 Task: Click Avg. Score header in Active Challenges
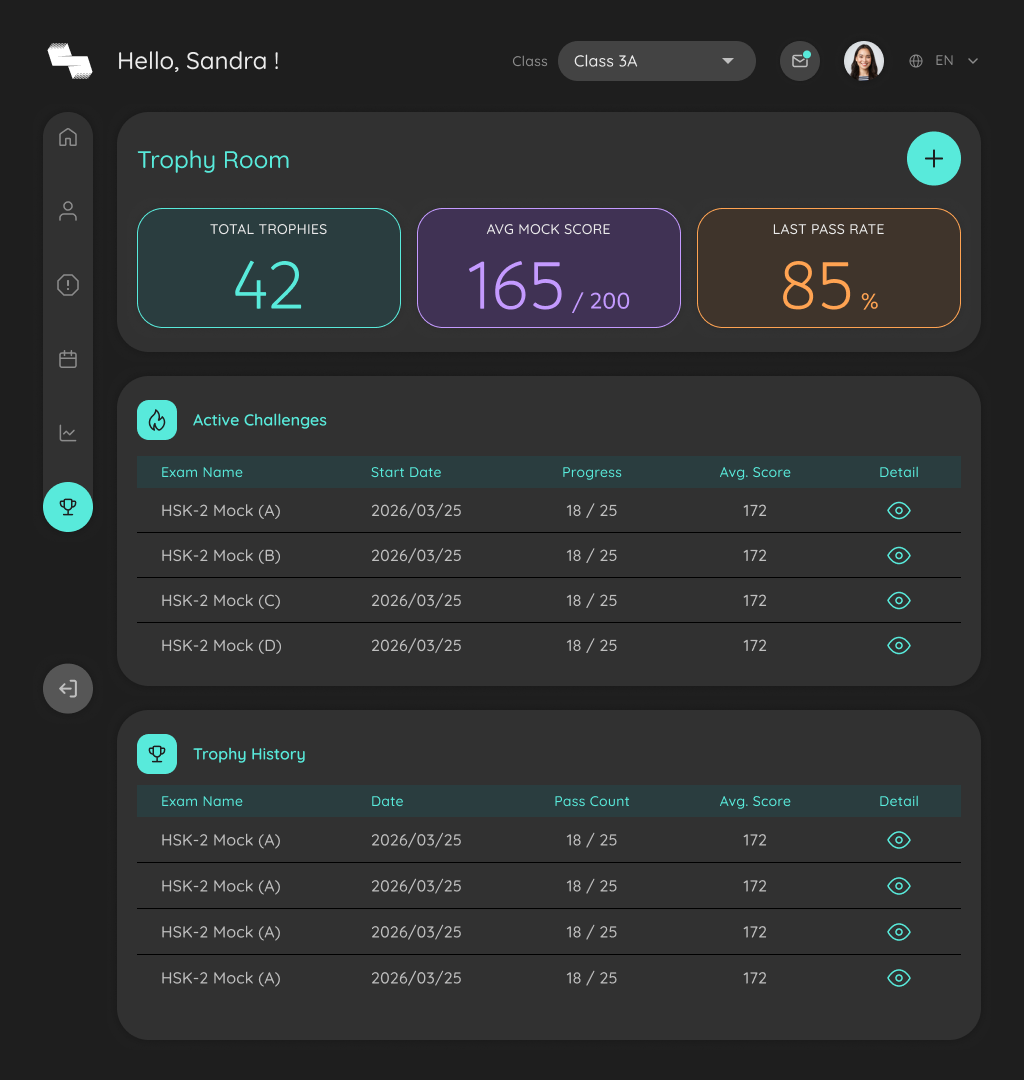coord(755,472)
